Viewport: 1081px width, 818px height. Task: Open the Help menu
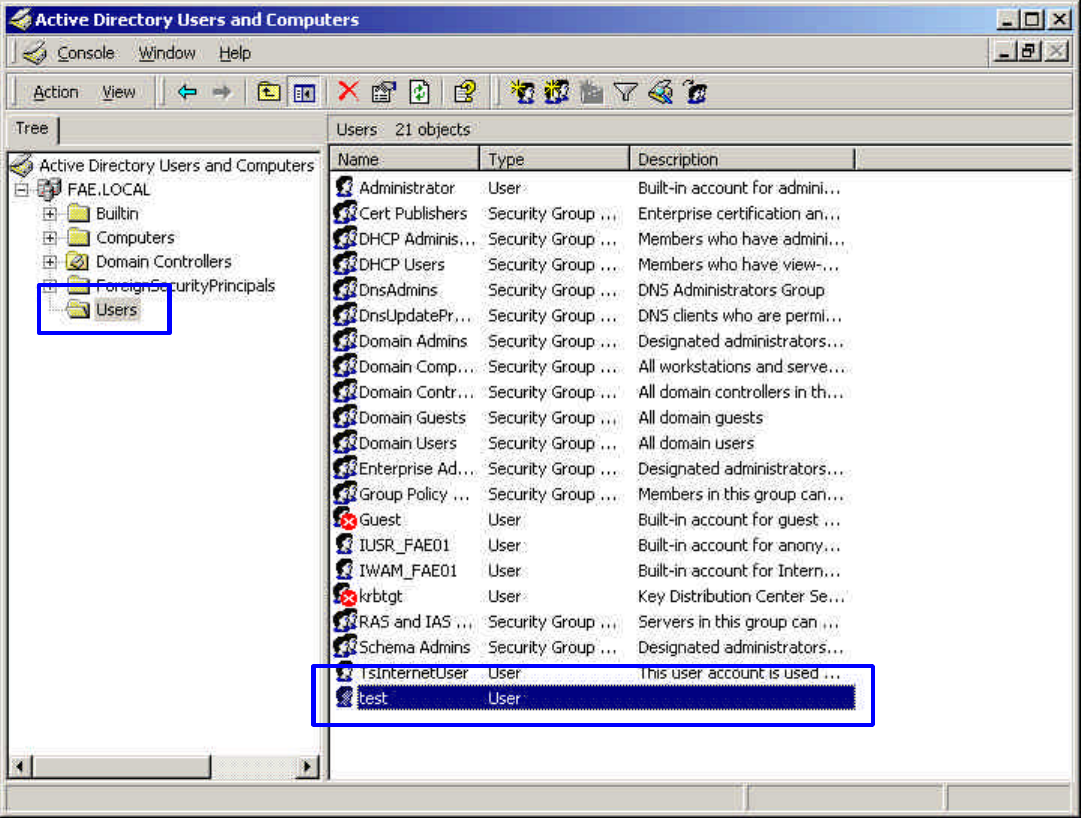click(234, 53)
